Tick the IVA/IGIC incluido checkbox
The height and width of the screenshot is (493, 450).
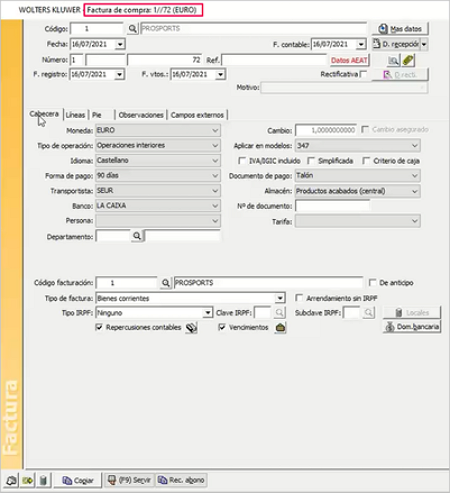242,161
